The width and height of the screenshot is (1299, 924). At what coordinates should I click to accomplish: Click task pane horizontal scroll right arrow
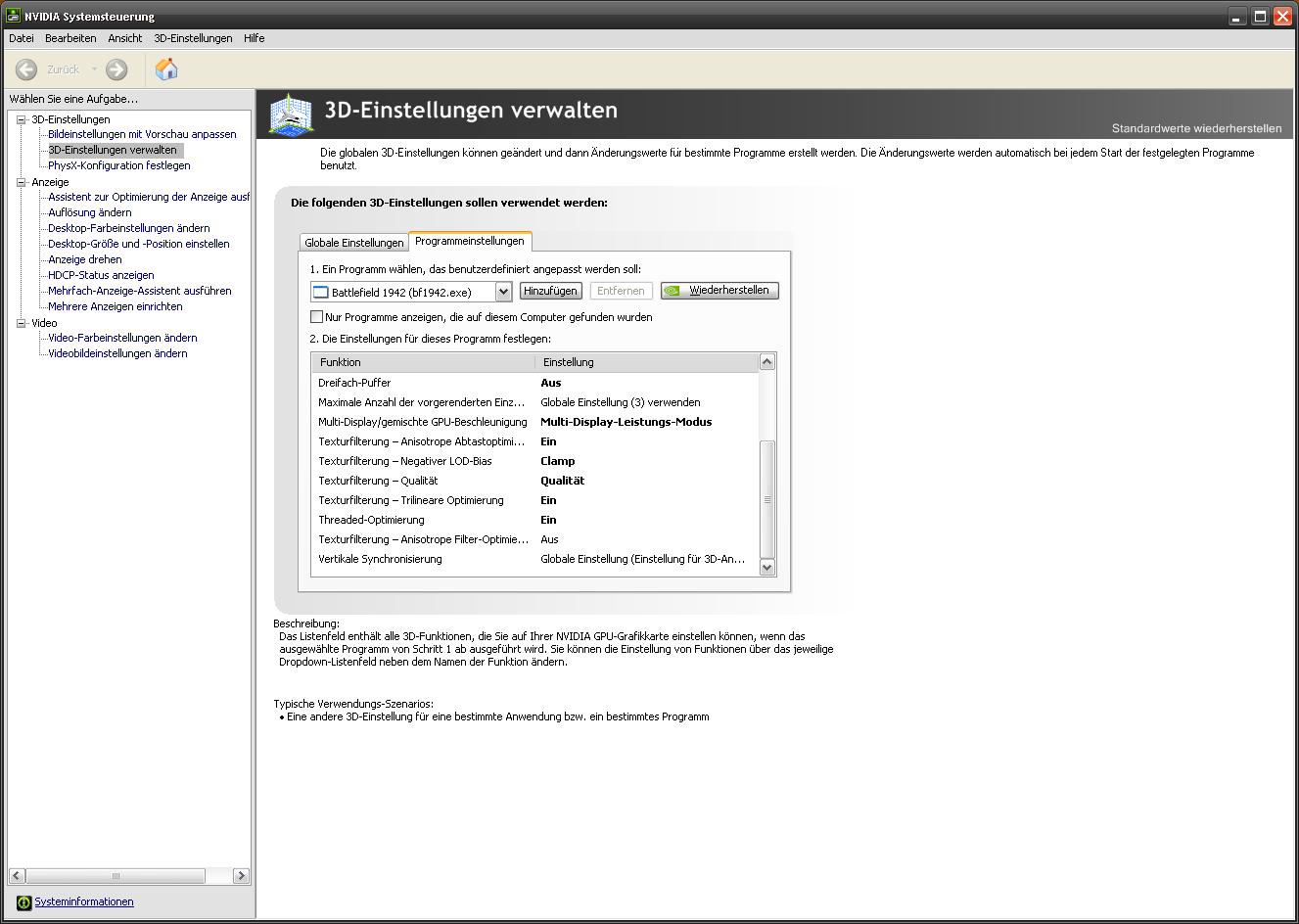pos(242,876)
